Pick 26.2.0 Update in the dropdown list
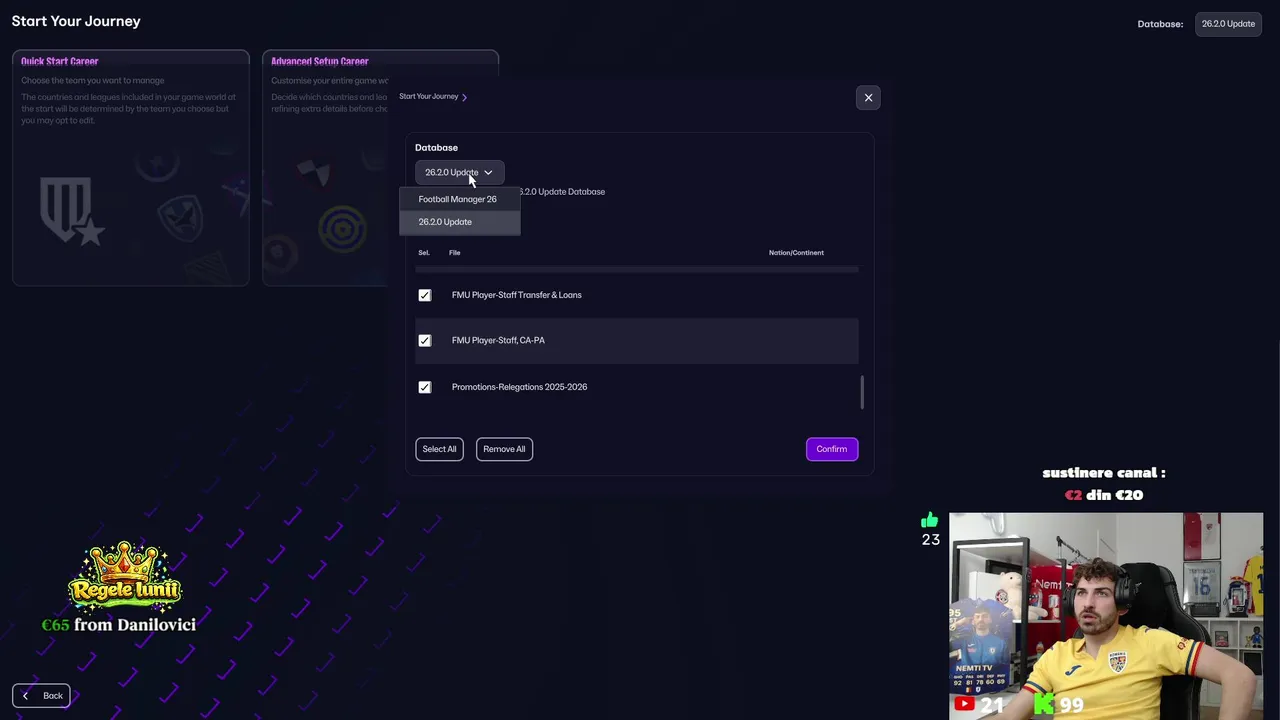The width and height of the screenshot is (1280, 720). [459, 222]
